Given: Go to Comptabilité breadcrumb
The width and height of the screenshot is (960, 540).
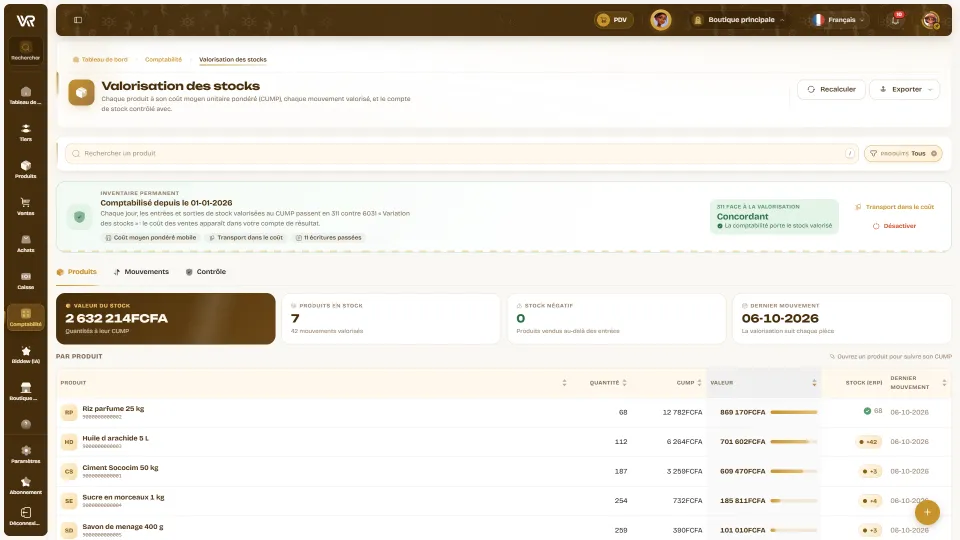Looking at the screenshot, I should [163, 59].
